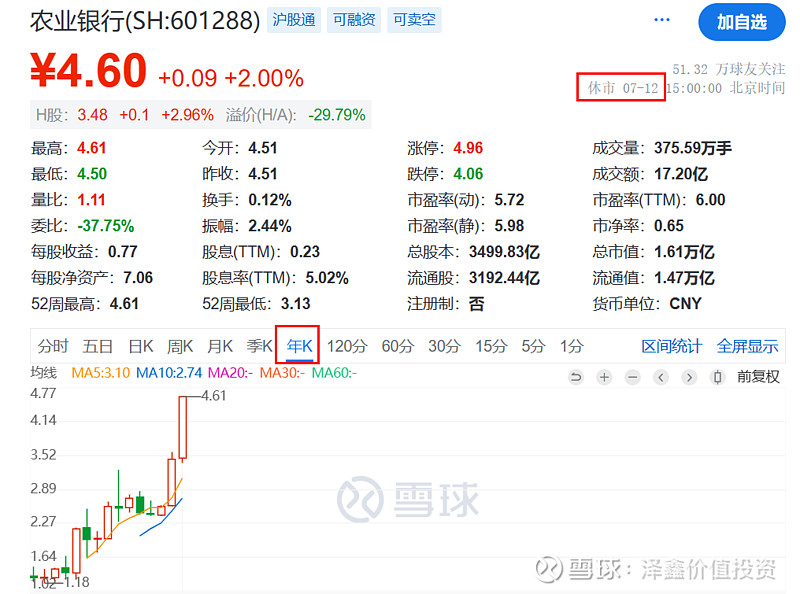Click the 成交量 value 375.59万手

pyautogui.click(x=693, y=148)
